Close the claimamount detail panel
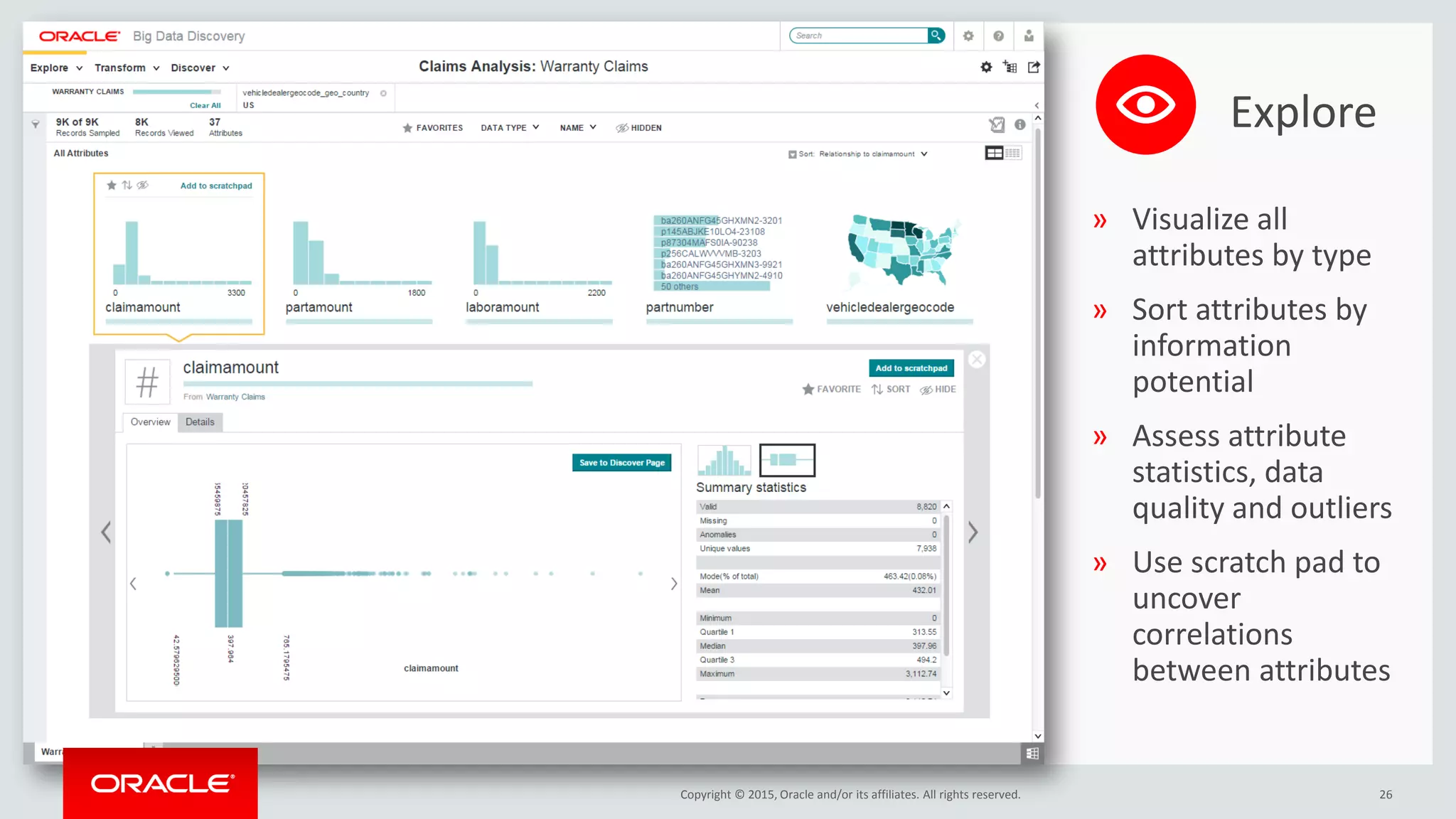The image size is (1456, 819). point(977,360)
